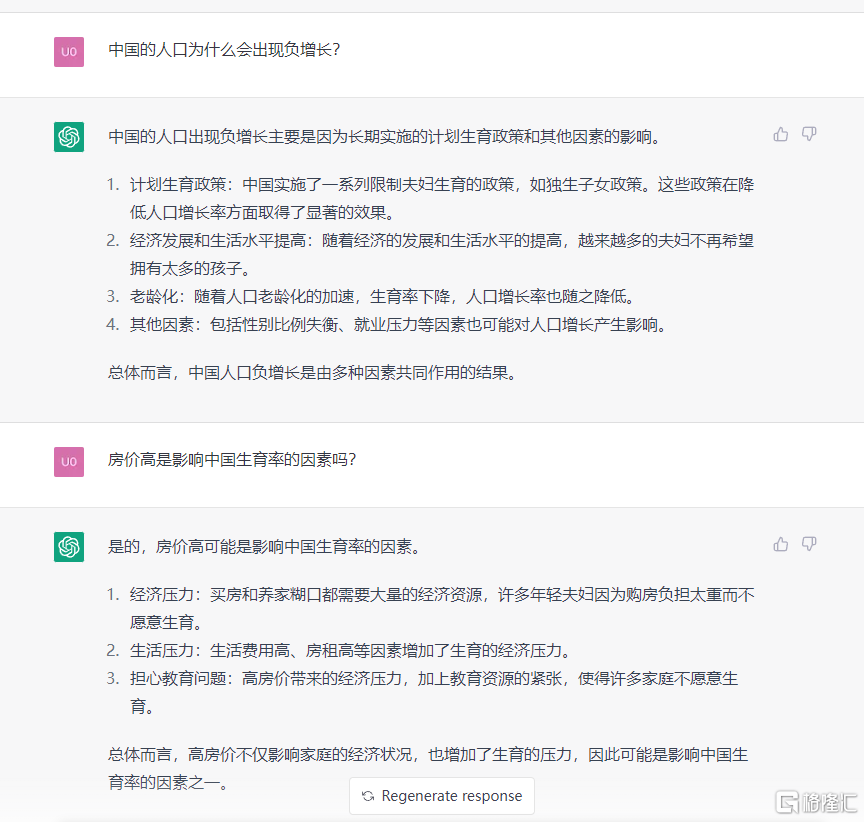Screen dimensions: 864x822
Task: Thumbs up the housing price answer
Action: tap(780, 544)
